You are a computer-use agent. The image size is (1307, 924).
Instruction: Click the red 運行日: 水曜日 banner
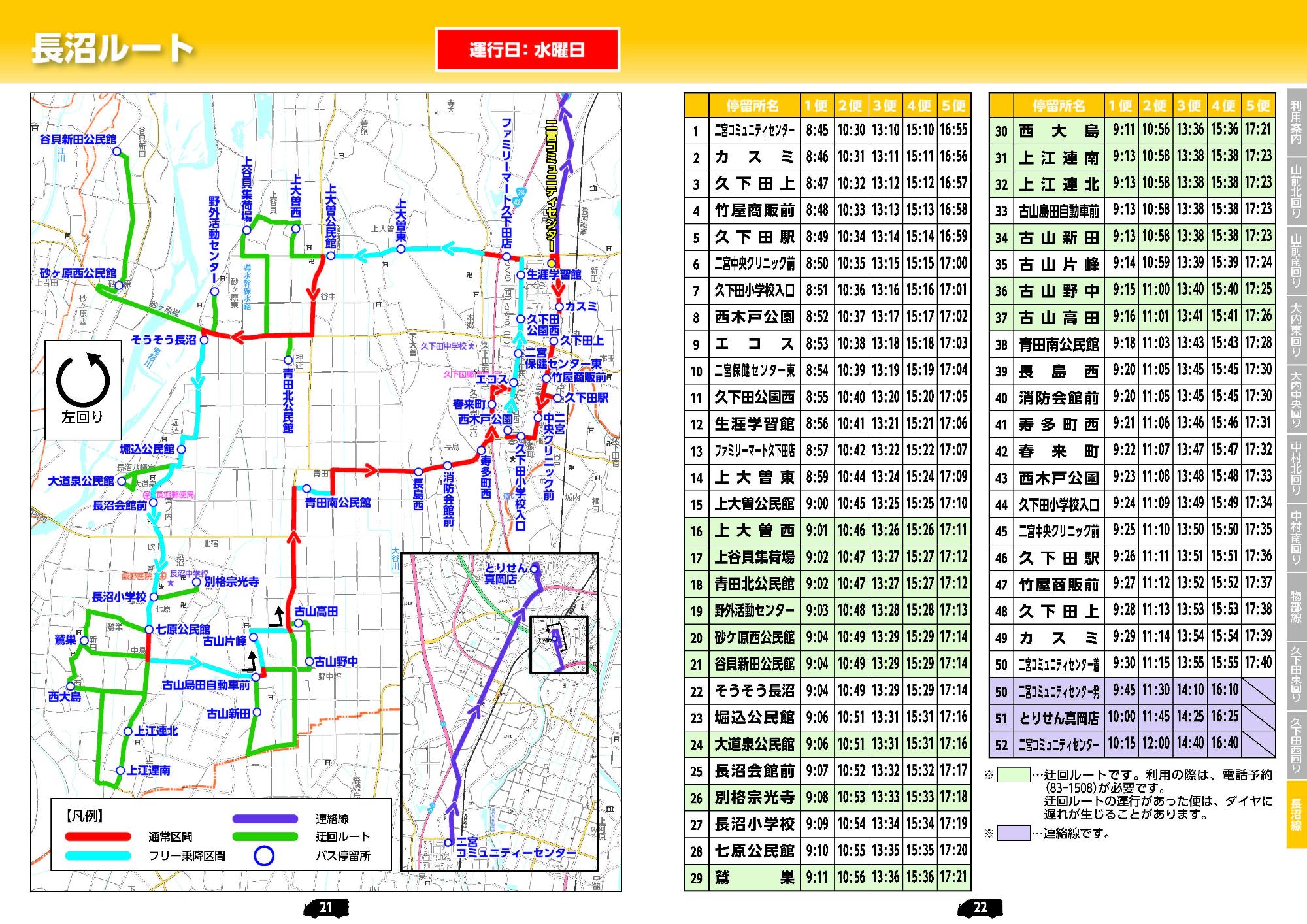(527, 50)
